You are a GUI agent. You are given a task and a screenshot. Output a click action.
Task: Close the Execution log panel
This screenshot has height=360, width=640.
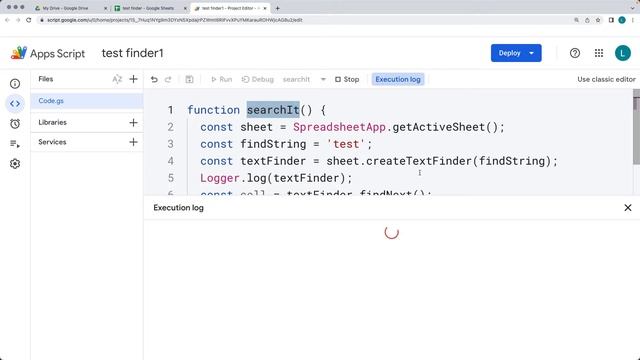pos(628,208)
